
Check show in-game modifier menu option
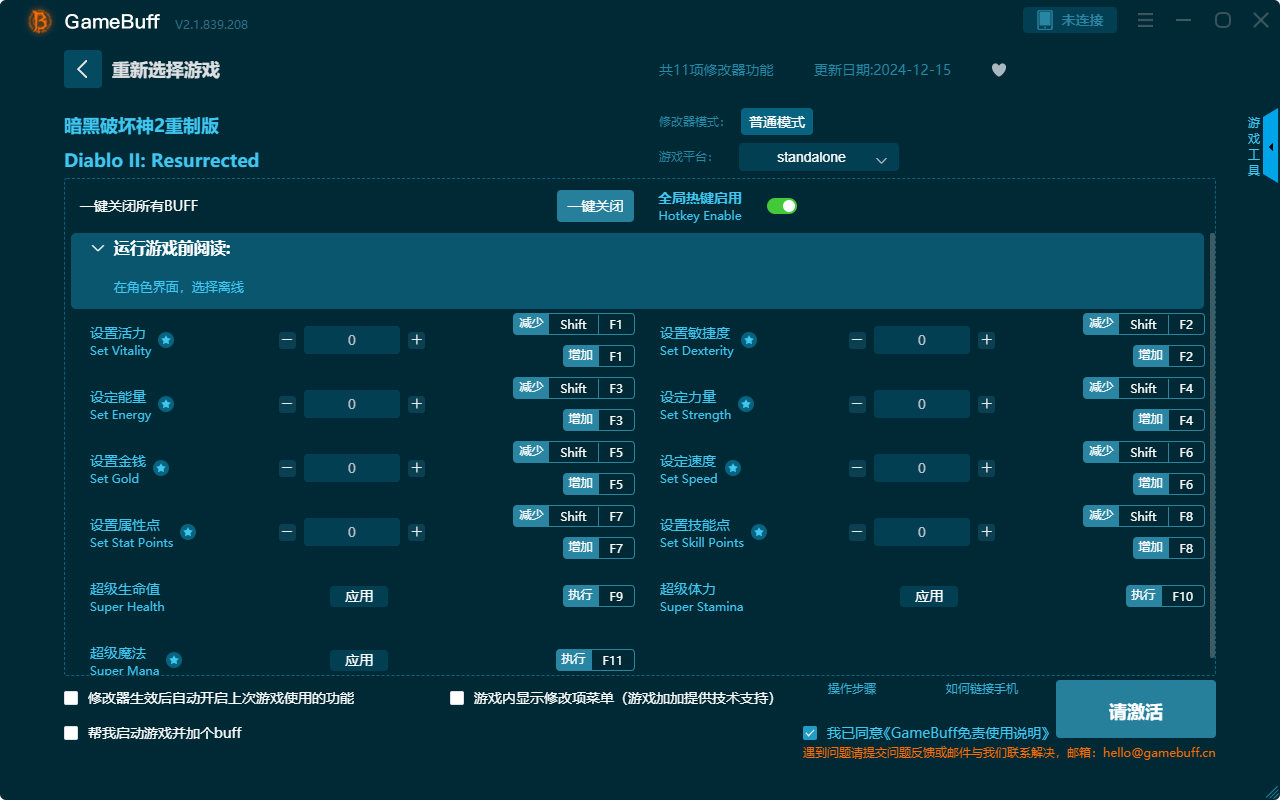pos(457,698)
